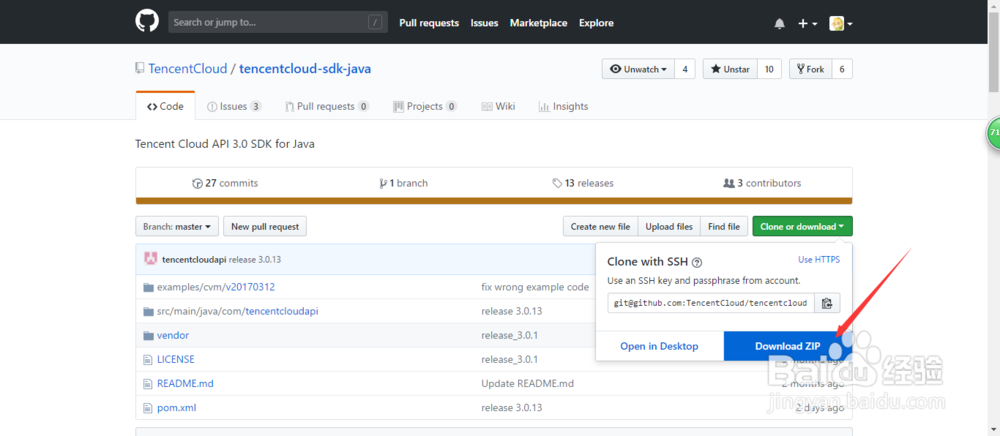Open the notifications bell
Viewport: 1000px width, 436px height.
tap(780, 23)
